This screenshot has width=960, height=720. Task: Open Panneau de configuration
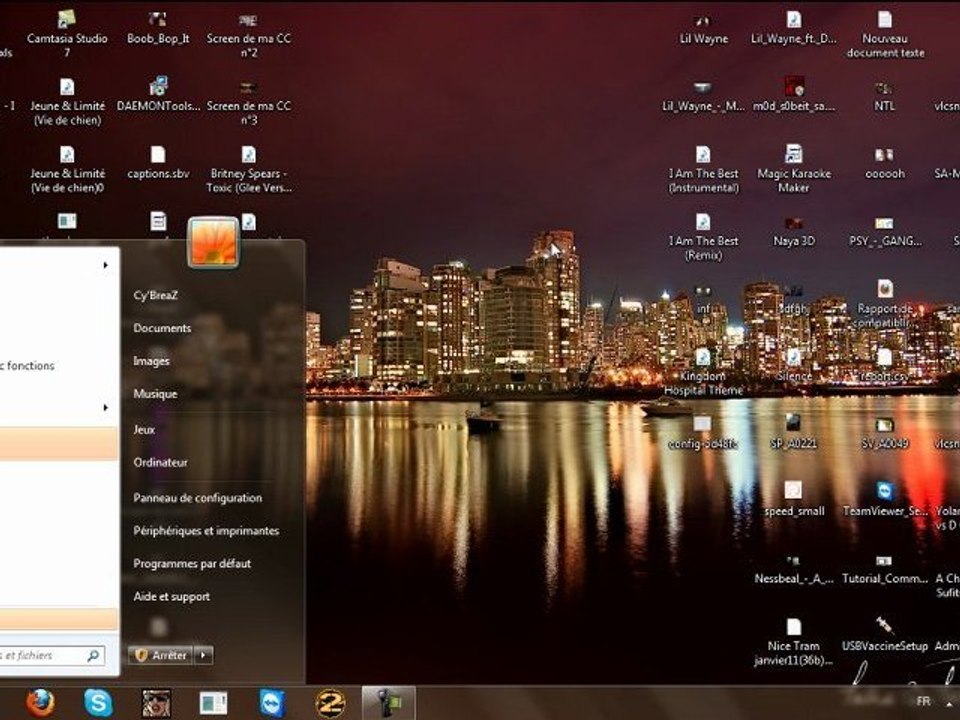(x=197, y=498)
